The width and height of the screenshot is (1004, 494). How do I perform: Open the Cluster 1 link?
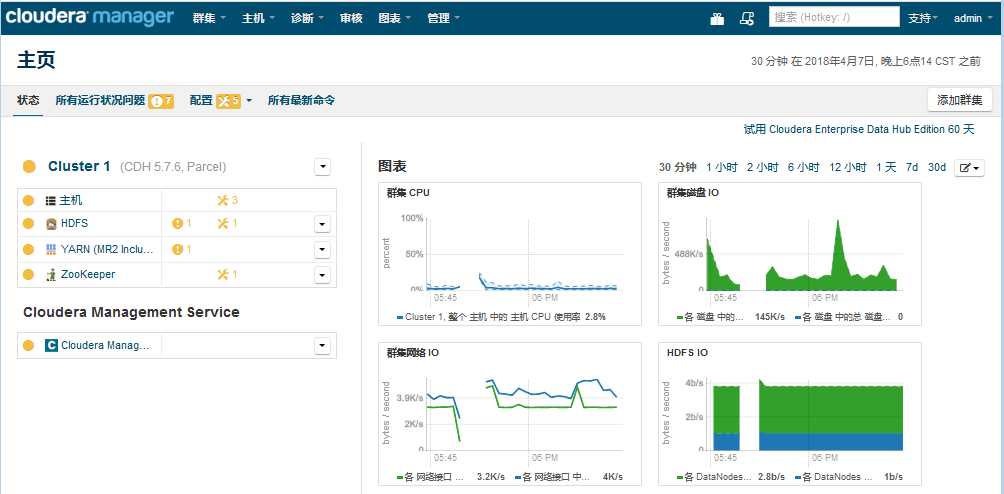(x=79, y=166)
